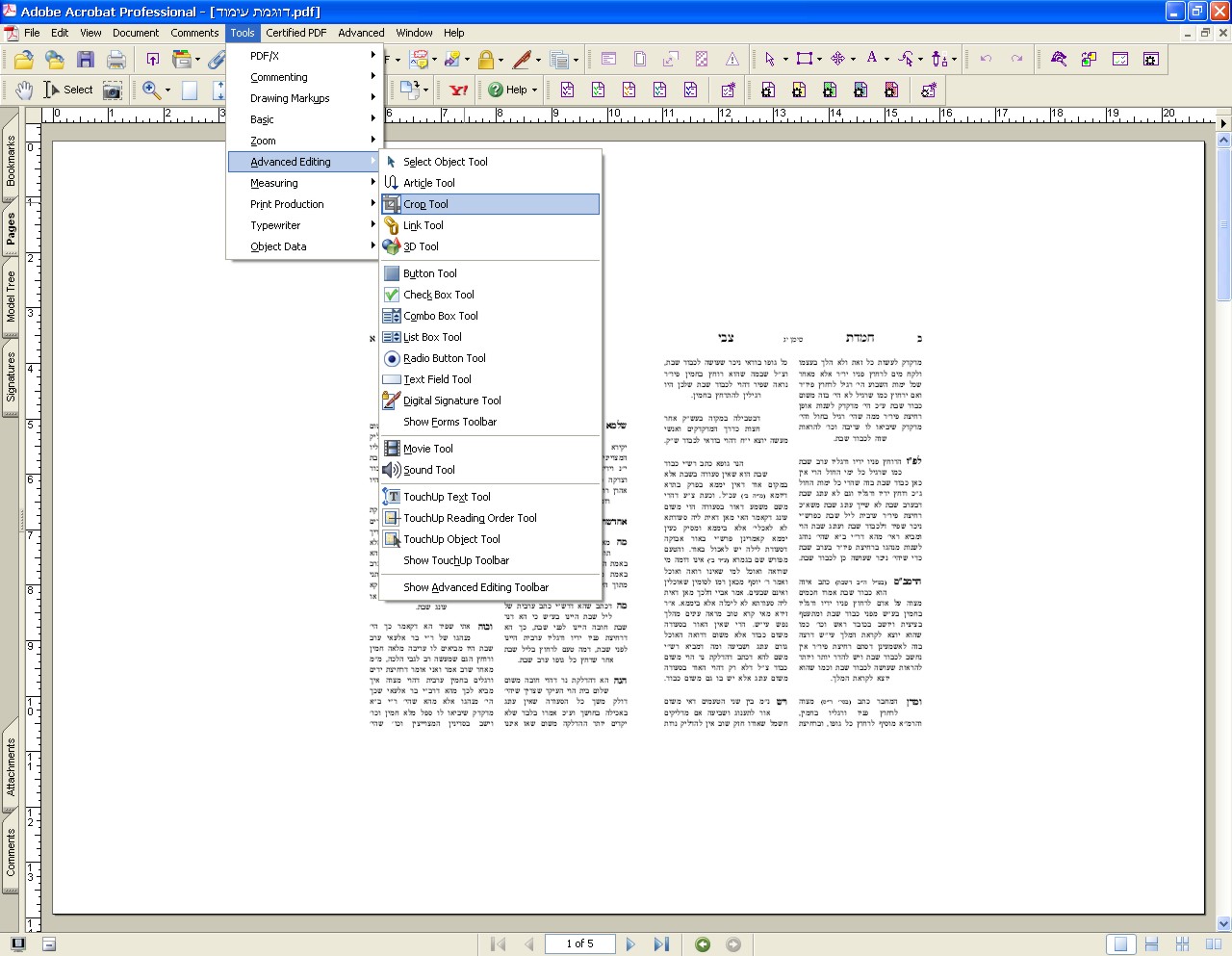Image resolution: width=1232 pixels, height=956 pixels.
Task: Click the Save floppy disk icon
Action: click(x=86, y=60)
